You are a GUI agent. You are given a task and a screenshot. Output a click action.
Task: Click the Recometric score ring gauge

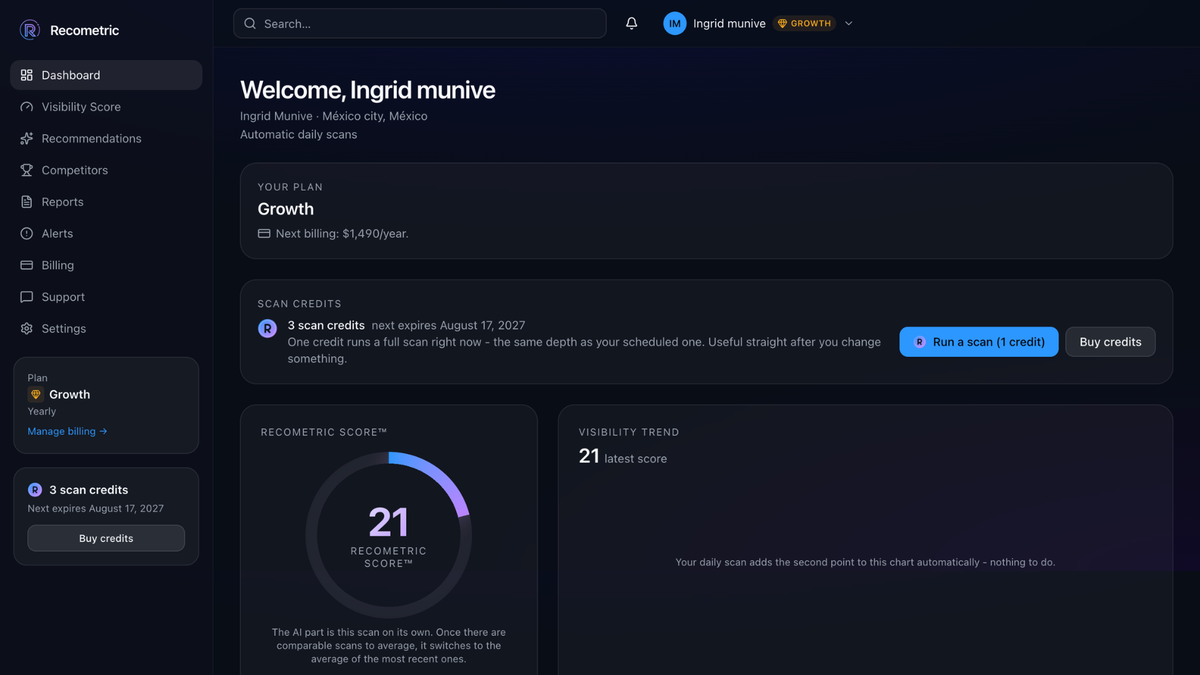[x=388, y=535]
